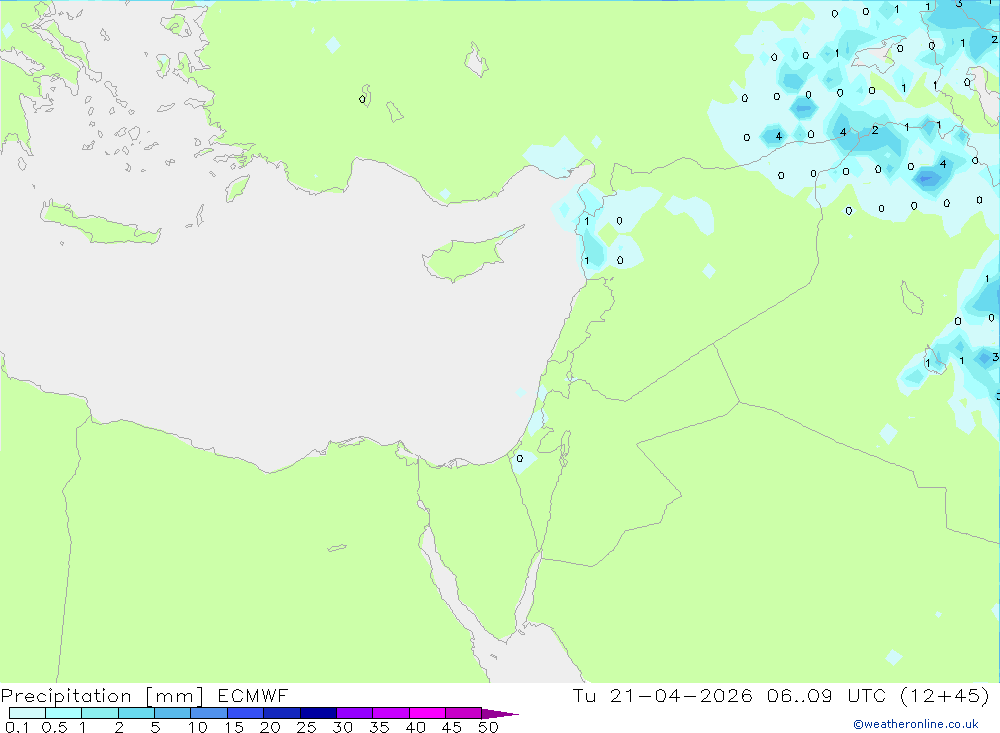Click the 10 mm blue legend swatch
The image size is (1000, 733).
point(209,713)
